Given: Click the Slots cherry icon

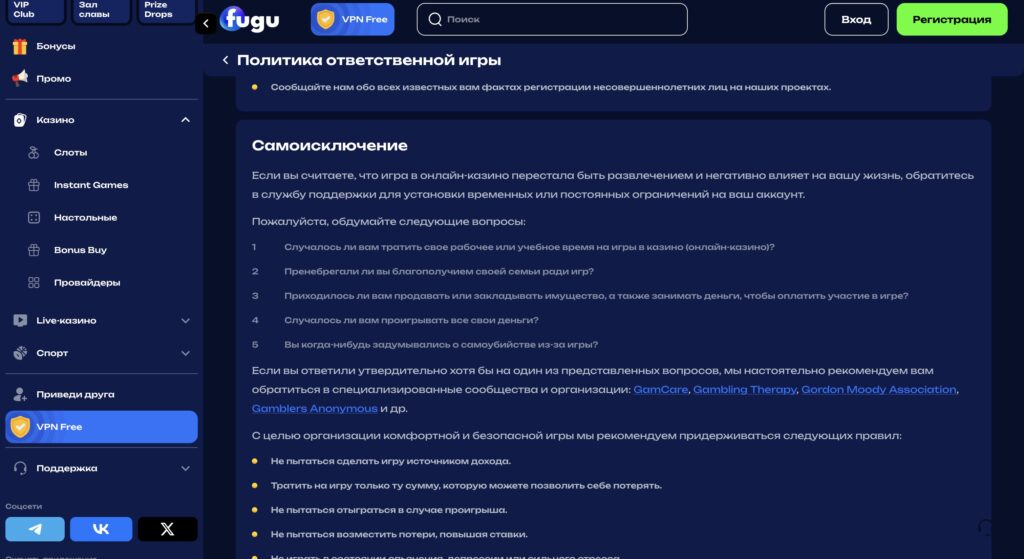Looking at the screenshot, I should [34, 152].
